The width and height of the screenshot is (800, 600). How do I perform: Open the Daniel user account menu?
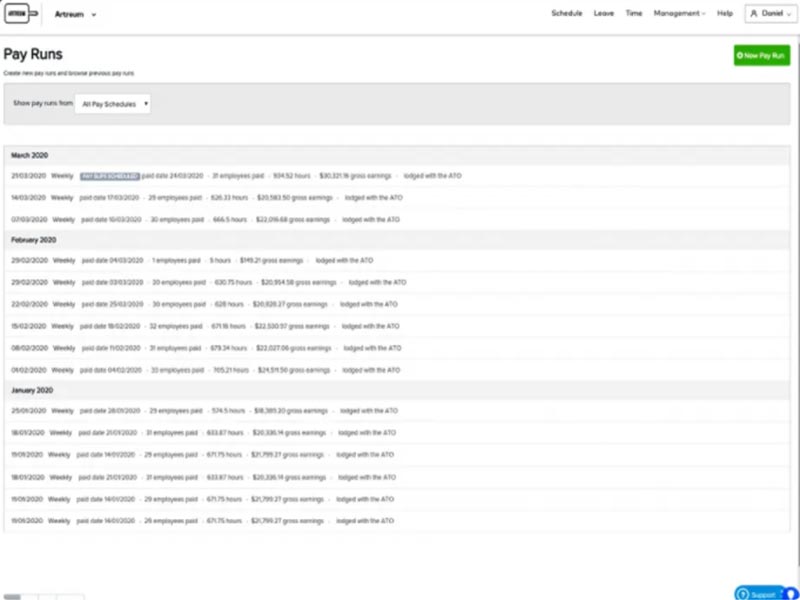pyautogui.click(x=772, y=14)
